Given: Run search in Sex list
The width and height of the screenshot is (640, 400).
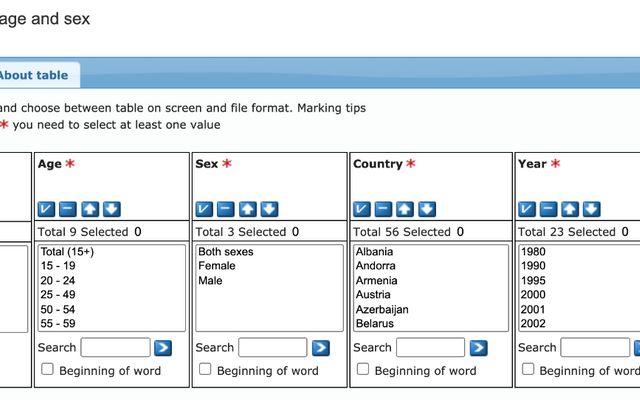Looking at the screenshot, I should point(320,348).
